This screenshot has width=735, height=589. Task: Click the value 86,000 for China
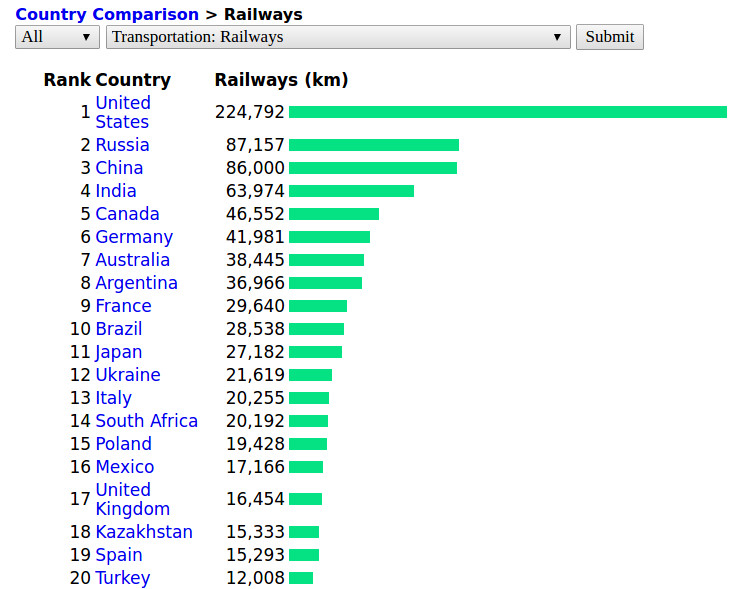[x=255, y=168]
